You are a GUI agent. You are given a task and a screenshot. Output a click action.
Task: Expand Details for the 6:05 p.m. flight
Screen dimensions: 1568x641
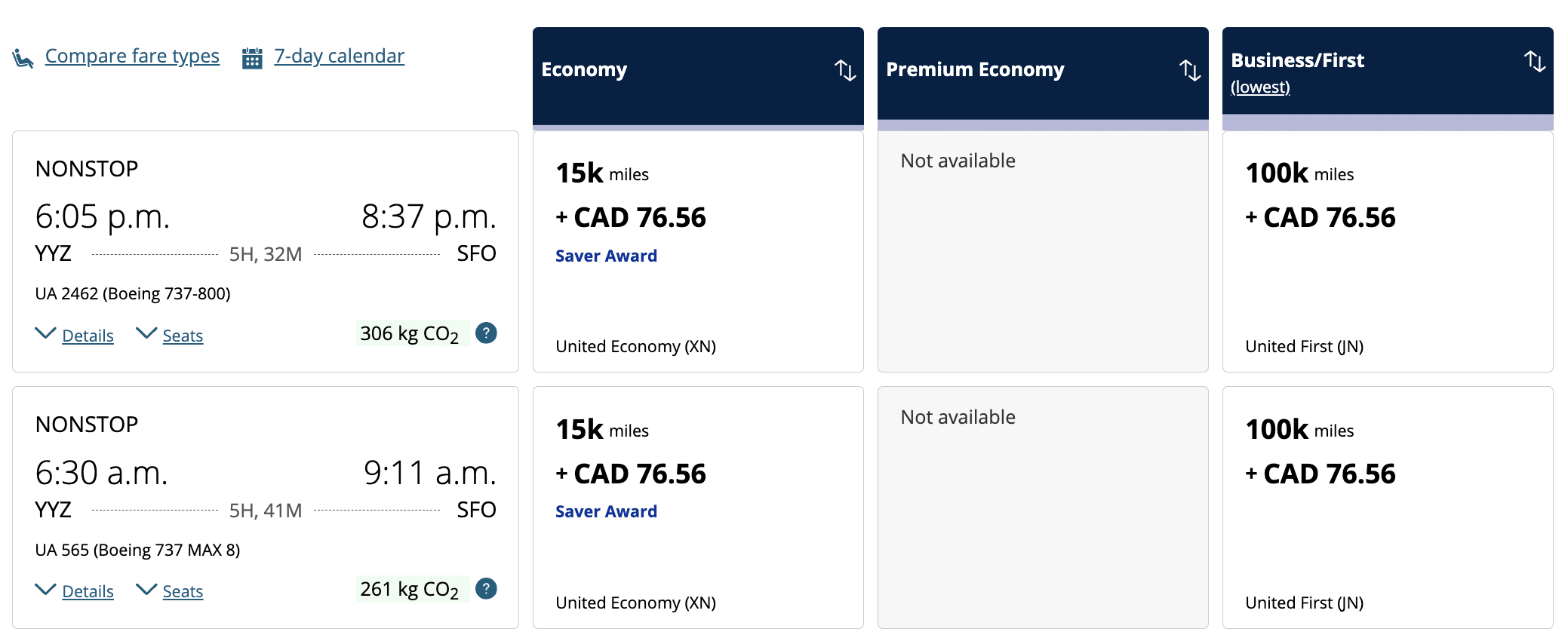click(x=87, y=336)
